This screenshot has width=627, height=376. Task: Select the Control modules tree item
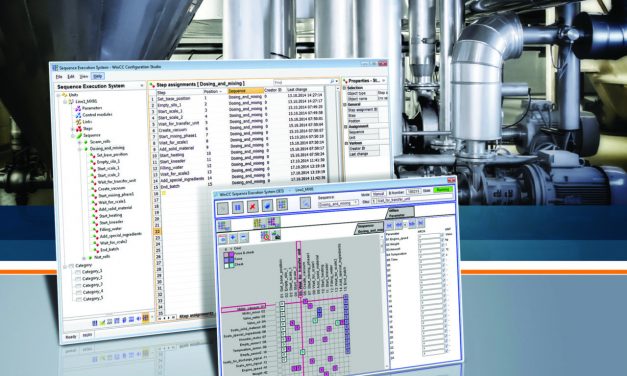[97, 114]
